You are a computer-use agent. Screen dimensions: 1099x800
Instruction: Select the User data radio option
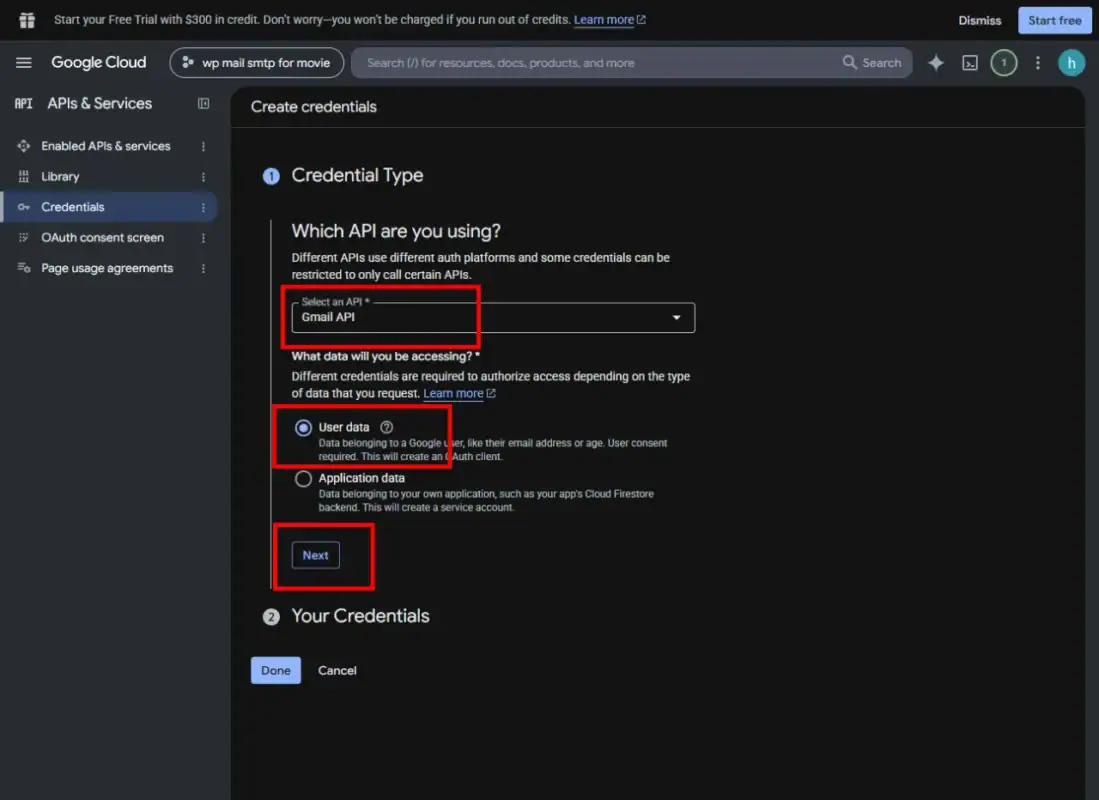[303, 428]
